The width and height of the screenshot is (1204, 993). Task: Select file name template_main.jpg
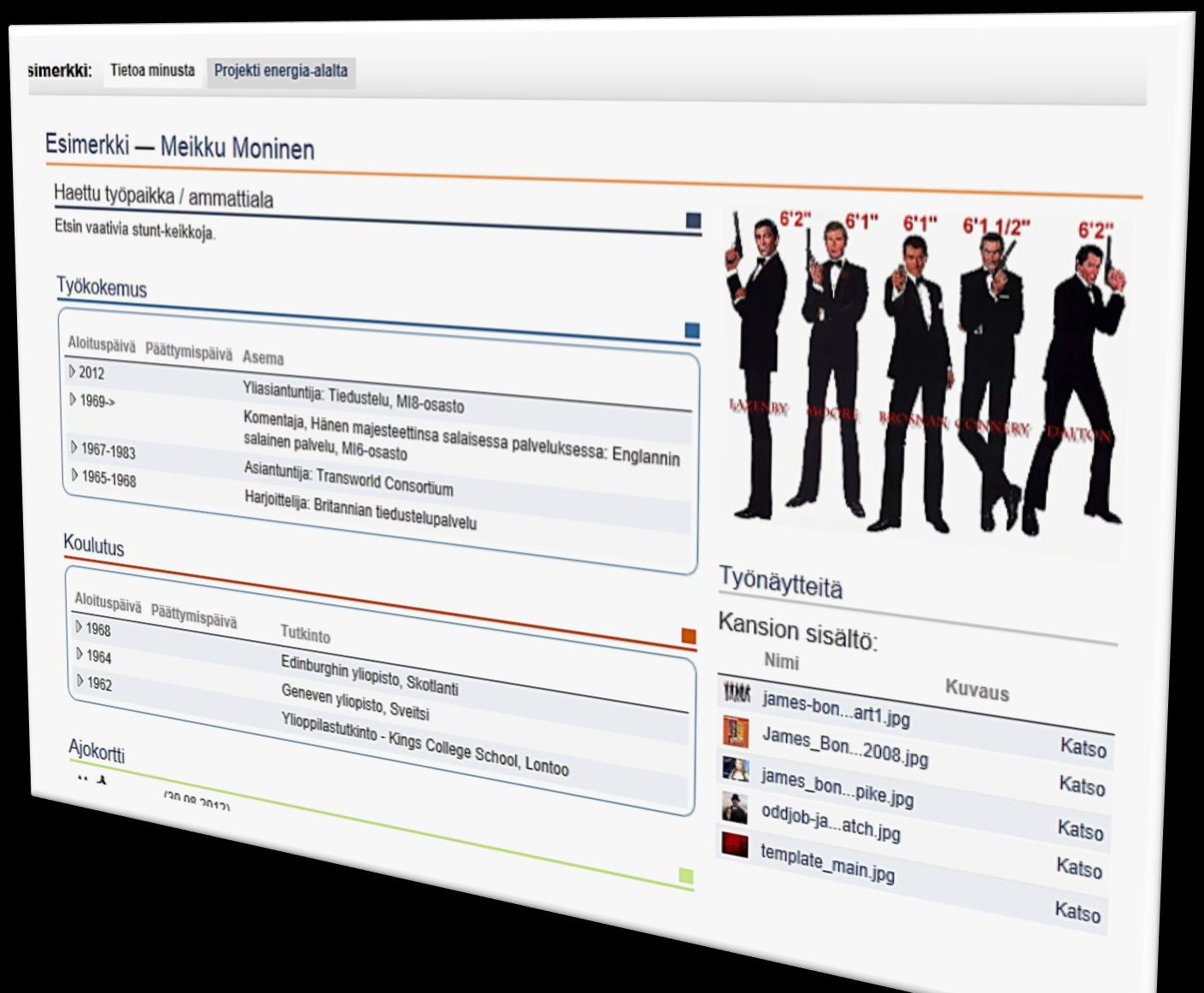pos(827,863)
